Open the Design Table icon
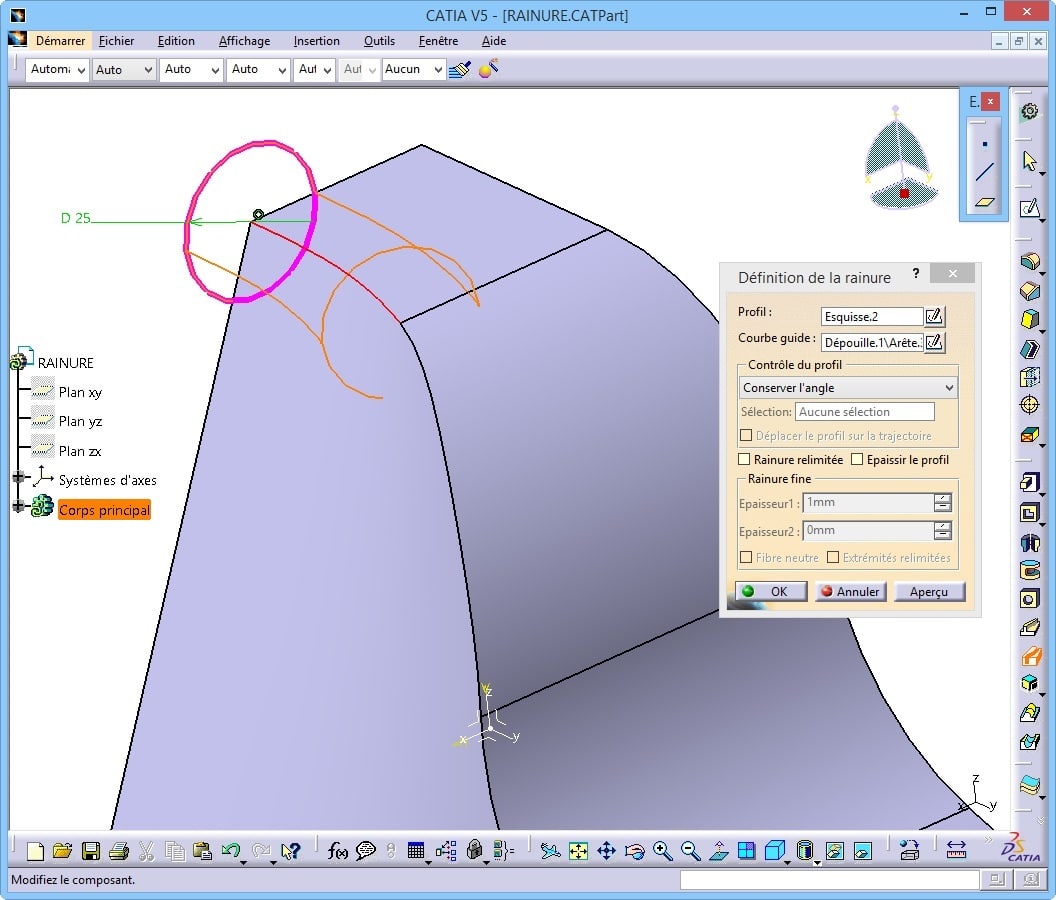 point(416,851)
